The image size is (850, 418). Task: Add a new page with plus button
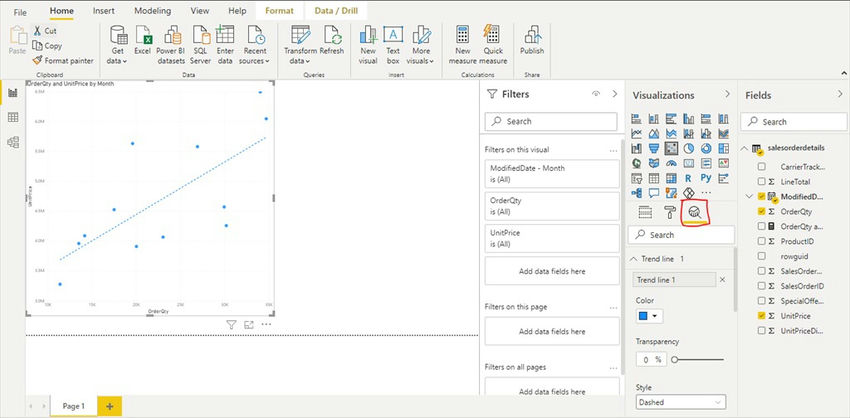[110, 406]
